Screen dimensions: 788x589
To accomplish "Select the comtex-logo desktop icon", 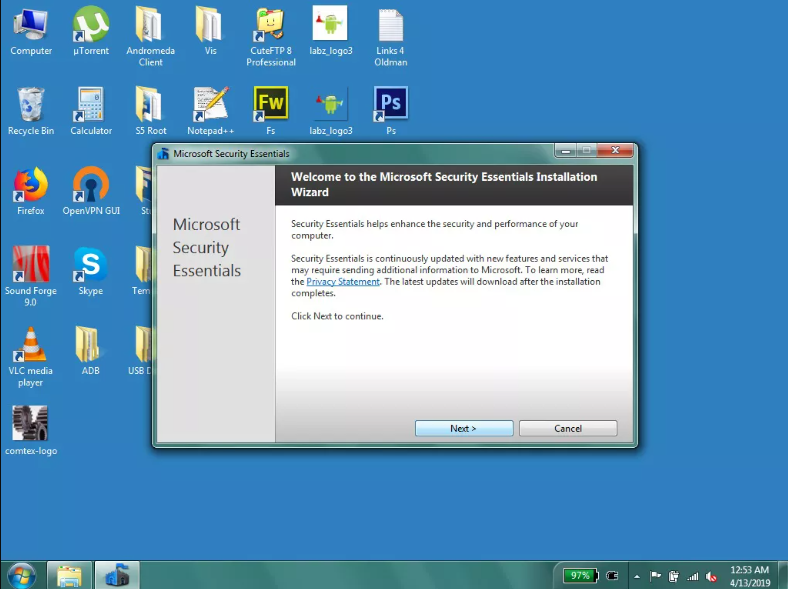I will click(x=31, y=431).
